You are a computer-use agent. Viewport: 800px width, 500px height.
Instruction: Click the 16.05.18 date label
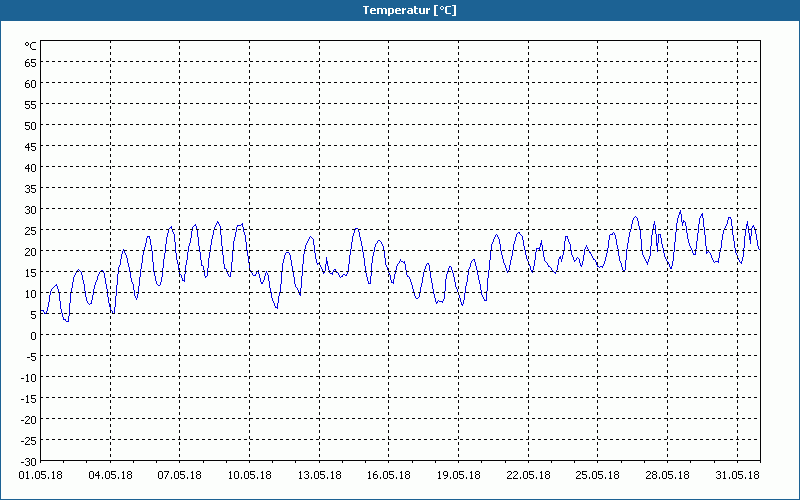tap(389, 476)
